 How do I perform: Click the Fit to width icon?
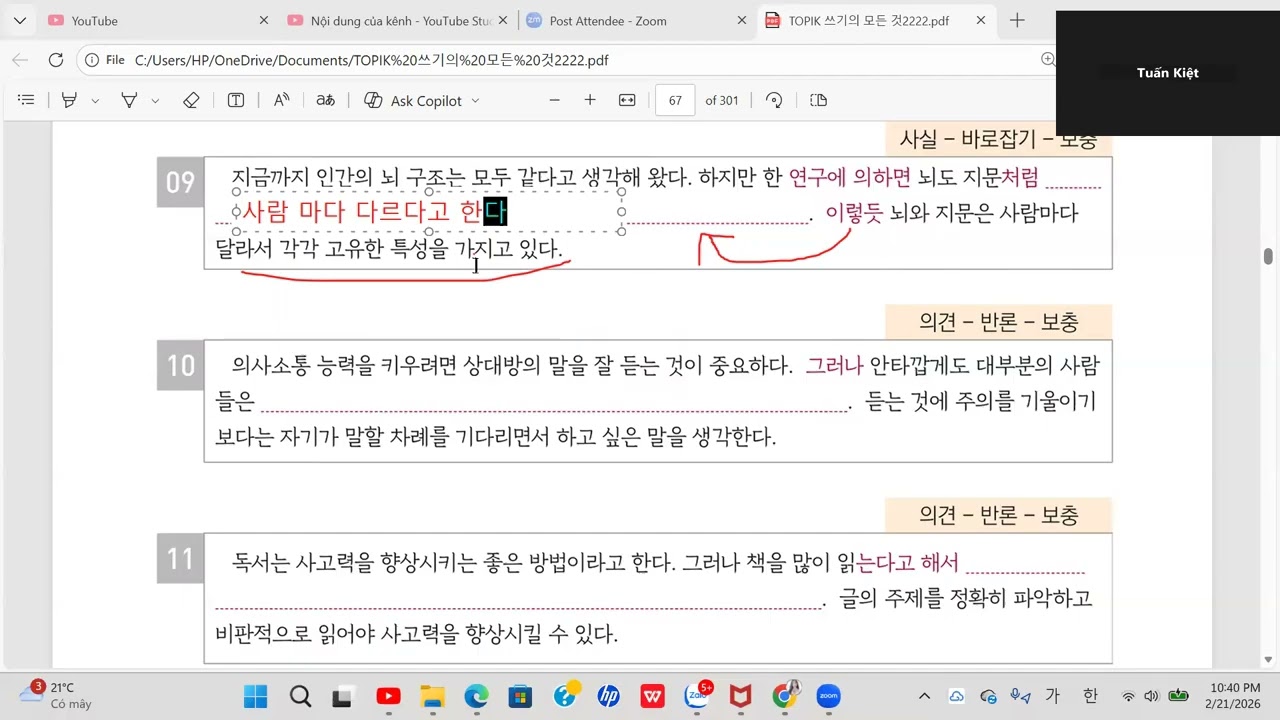click(627, 100)
